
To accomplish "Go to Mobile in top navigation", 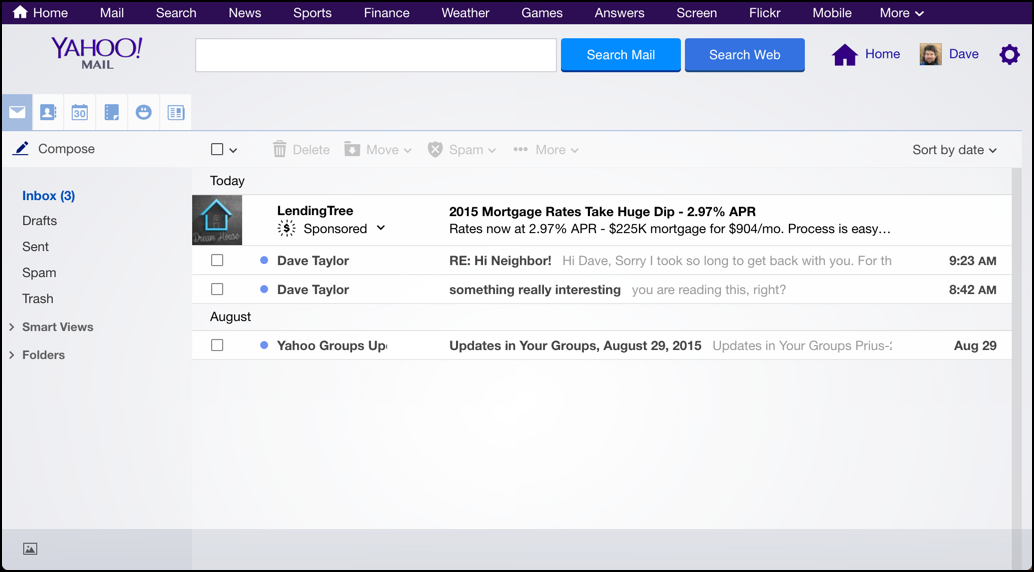I will pos(832,13).
